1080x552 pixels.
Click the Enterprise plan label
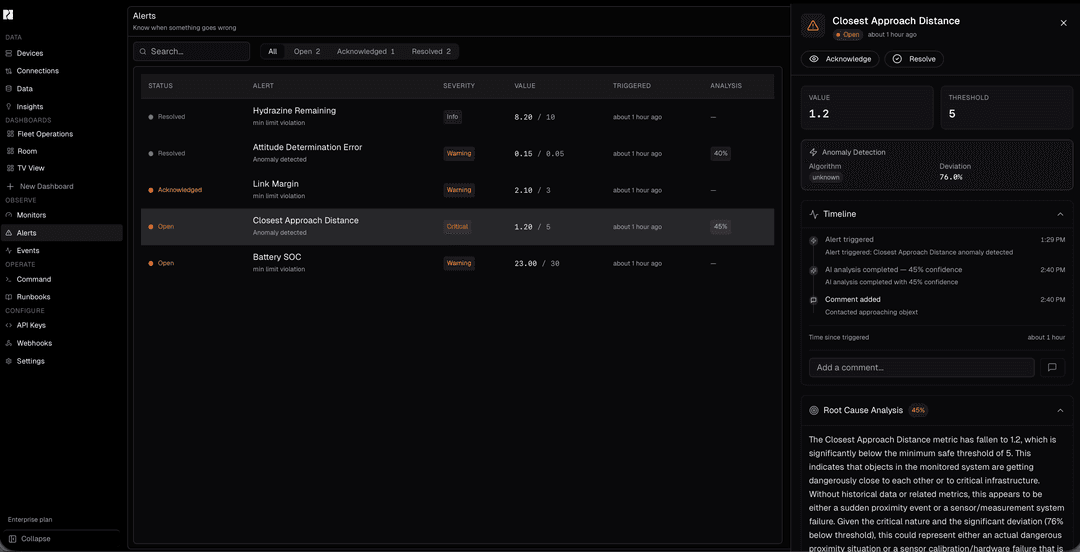coord(30,520)
